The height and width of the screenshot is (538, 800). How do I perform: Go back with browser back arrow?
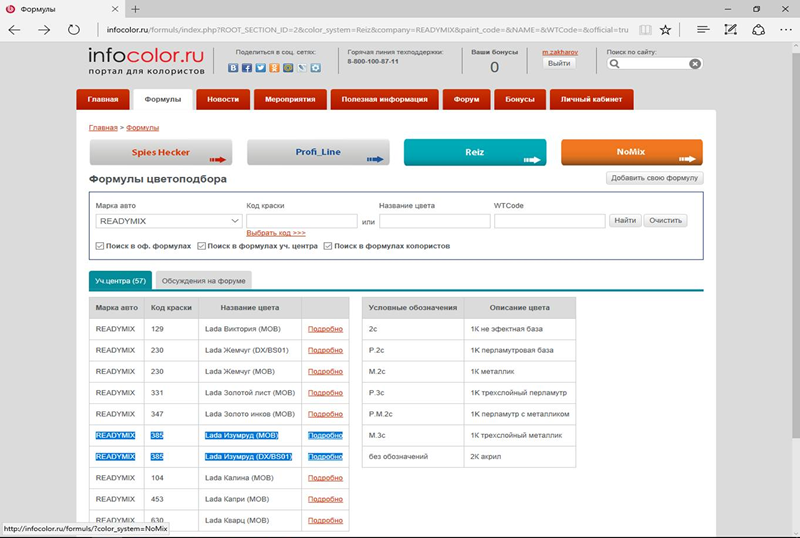coord(14,30)
